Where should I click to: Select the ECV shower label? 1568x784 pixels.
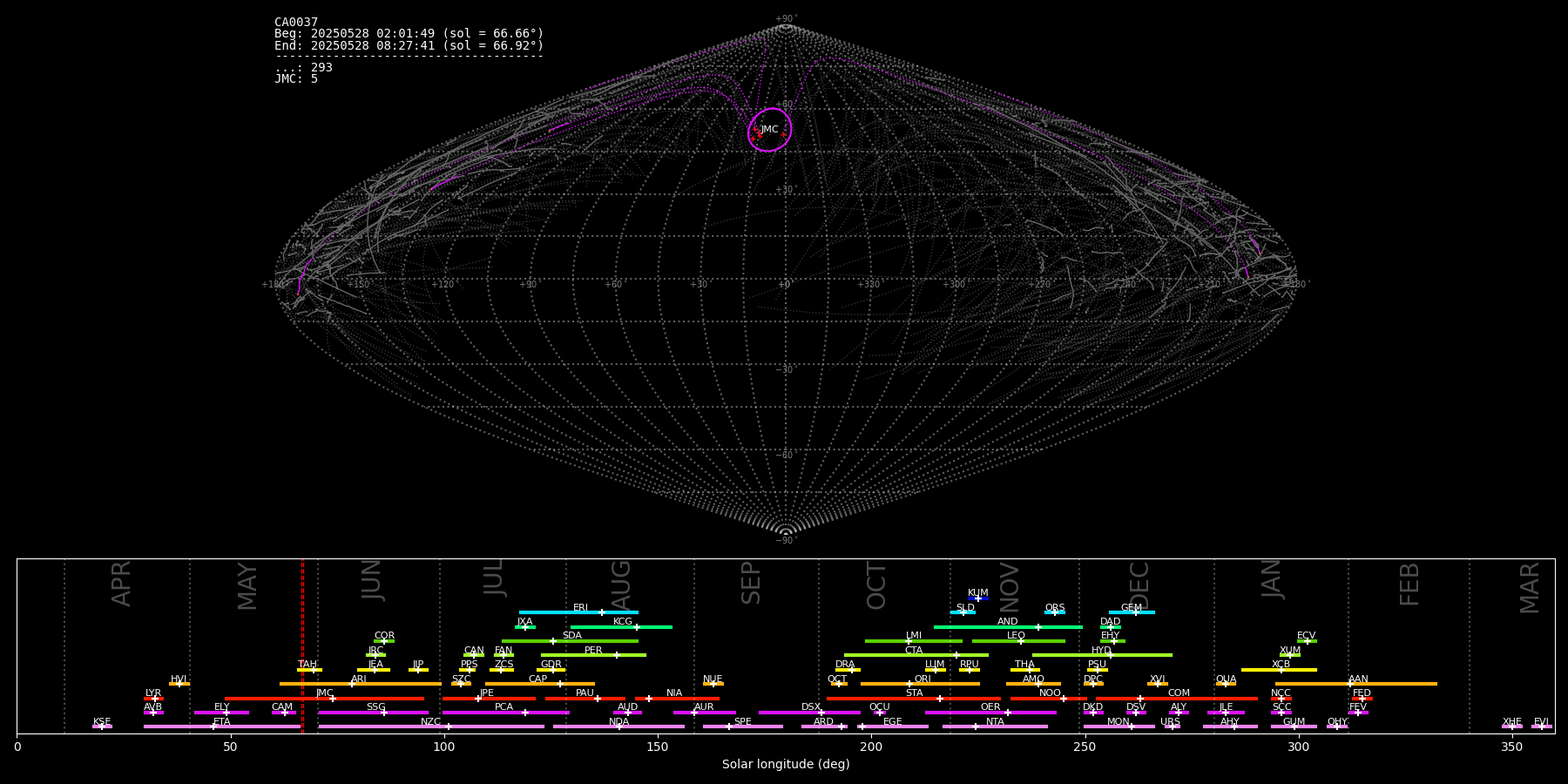point(1306,636)
